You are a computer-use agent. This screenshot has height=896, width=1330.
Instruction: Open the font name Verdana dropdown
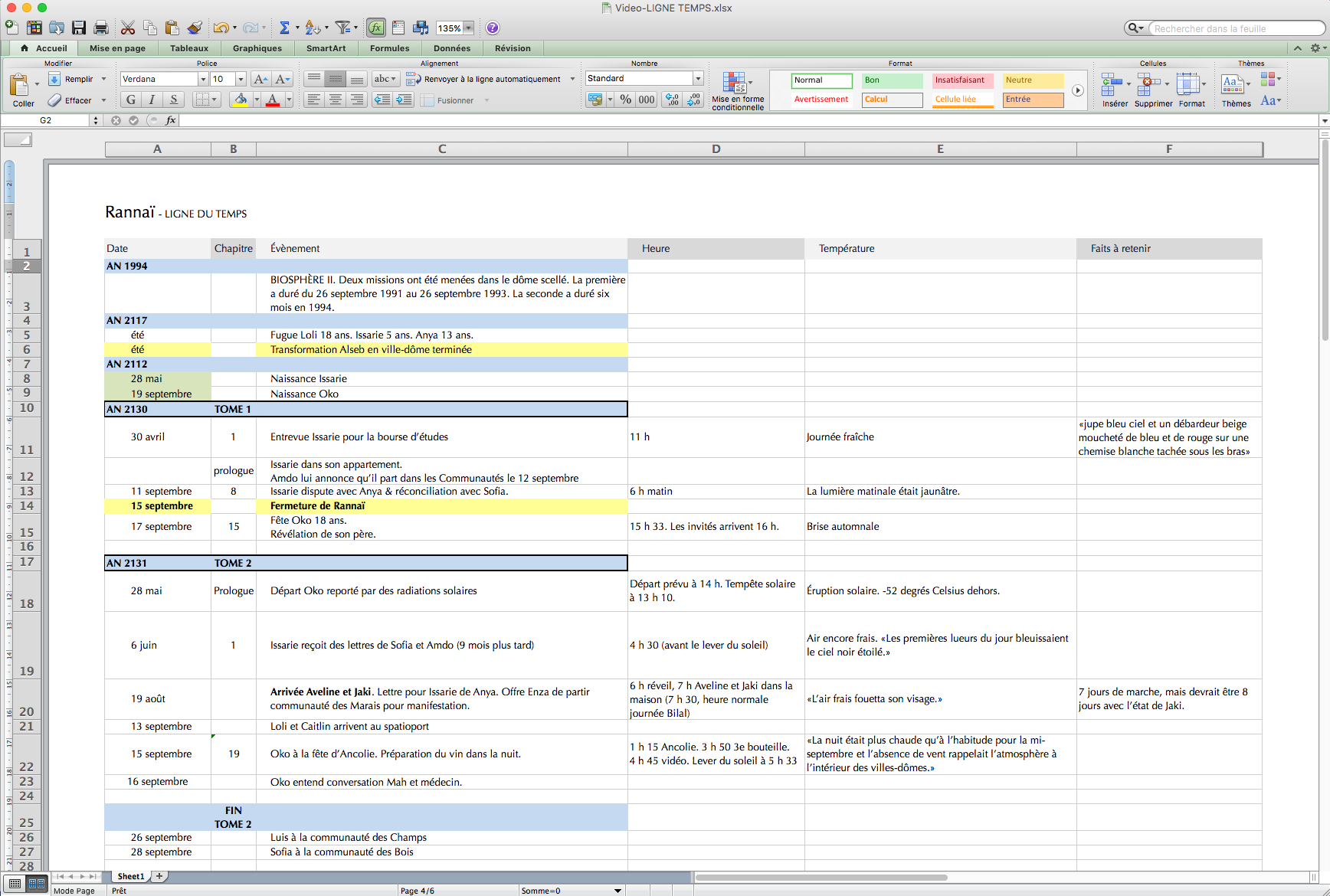tap(203, 79)
